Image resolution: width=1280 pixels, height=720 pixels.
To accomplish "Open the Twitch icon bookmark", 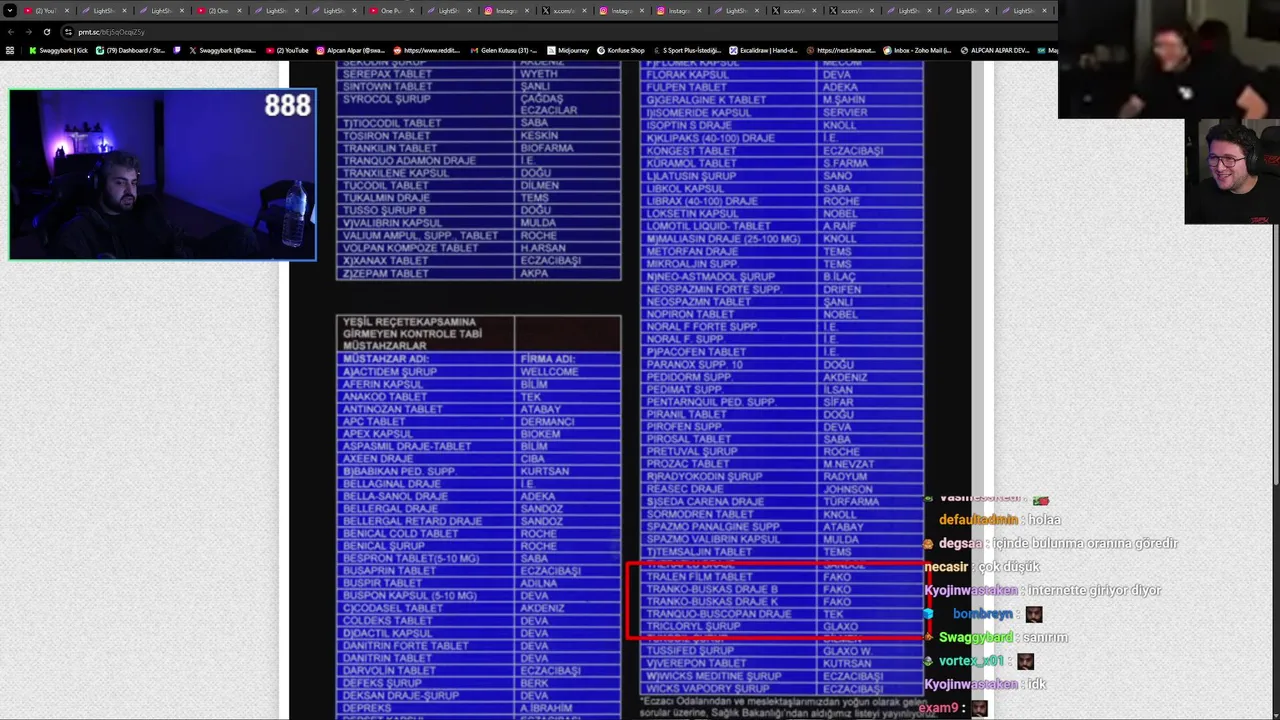I will click(178, 50).
